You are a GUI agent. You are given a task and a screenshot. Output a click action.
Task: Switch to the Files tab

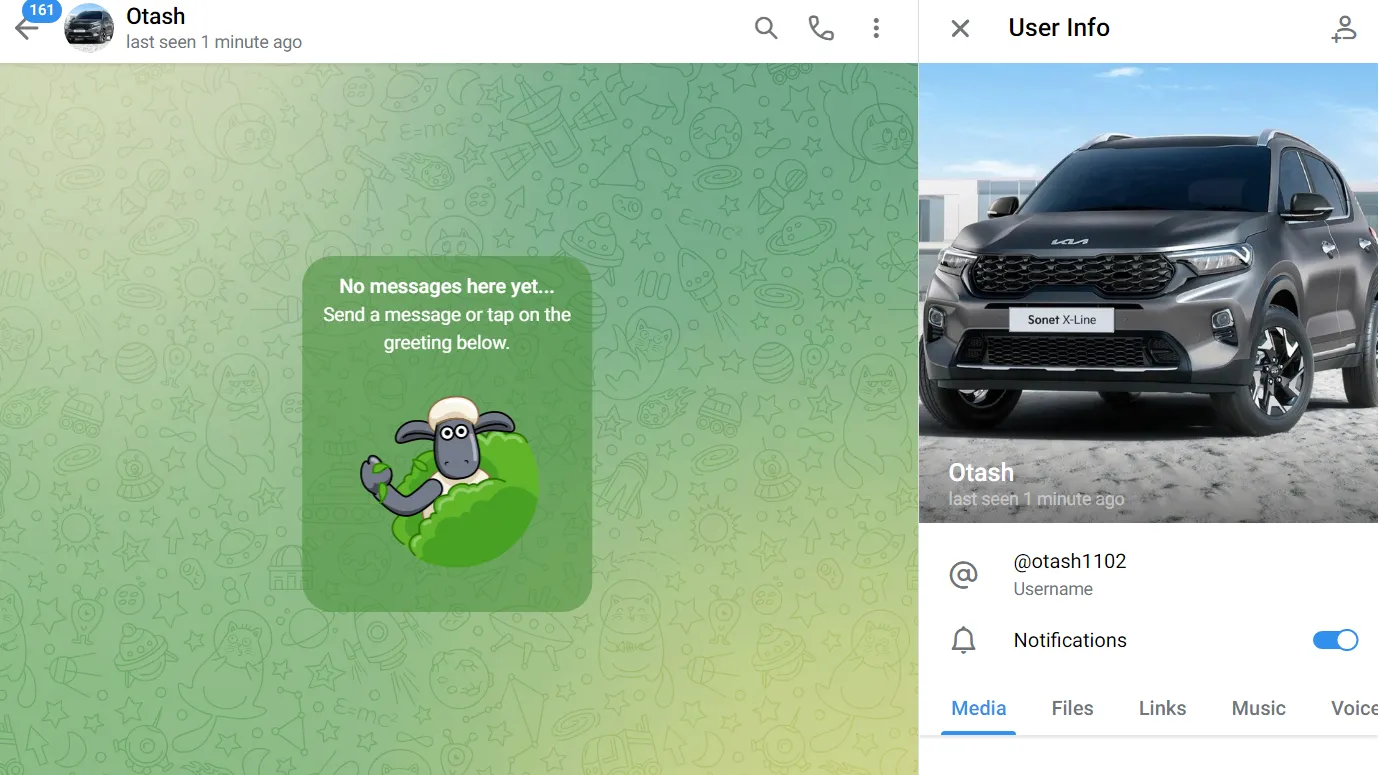[1072, 708]
